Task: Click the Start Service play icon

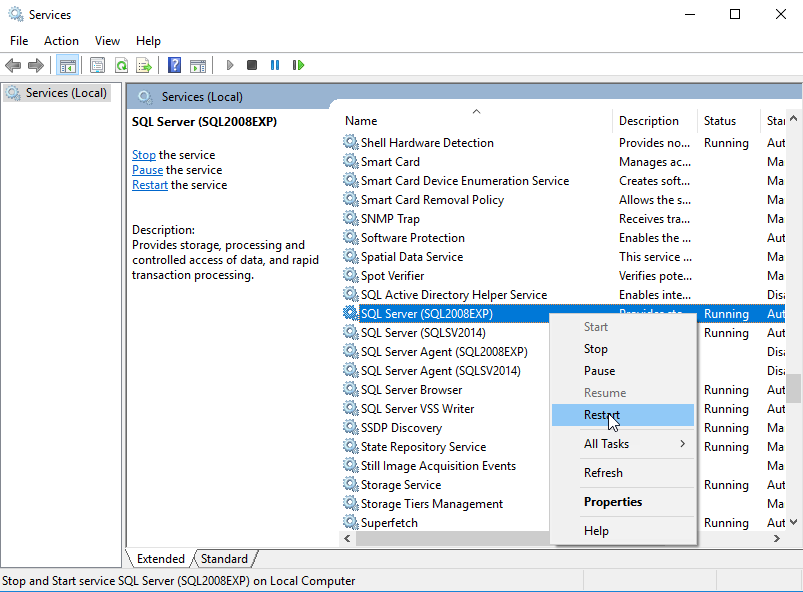Action: (x=229, y=65)
